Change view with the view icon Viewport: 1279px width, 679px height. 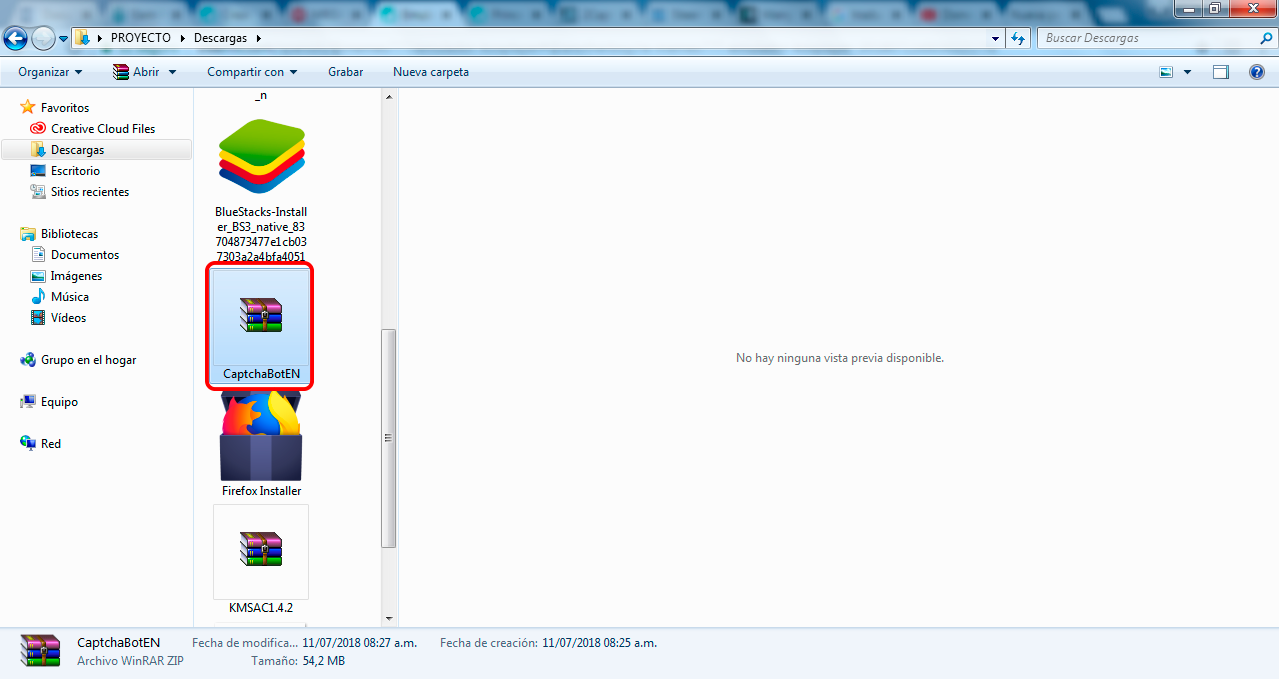[1166, 72]
